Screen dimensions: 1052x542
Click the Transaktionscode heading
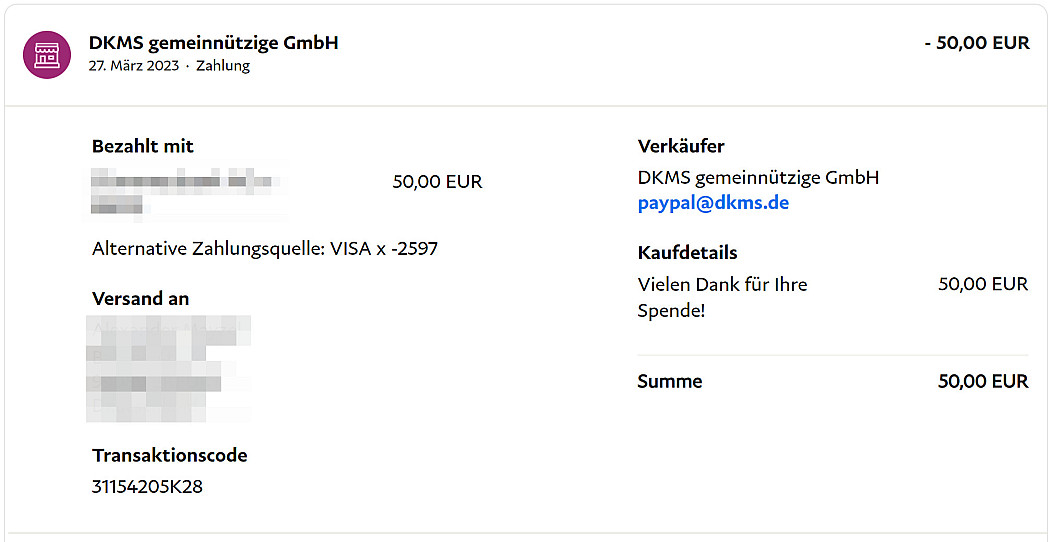169,456
